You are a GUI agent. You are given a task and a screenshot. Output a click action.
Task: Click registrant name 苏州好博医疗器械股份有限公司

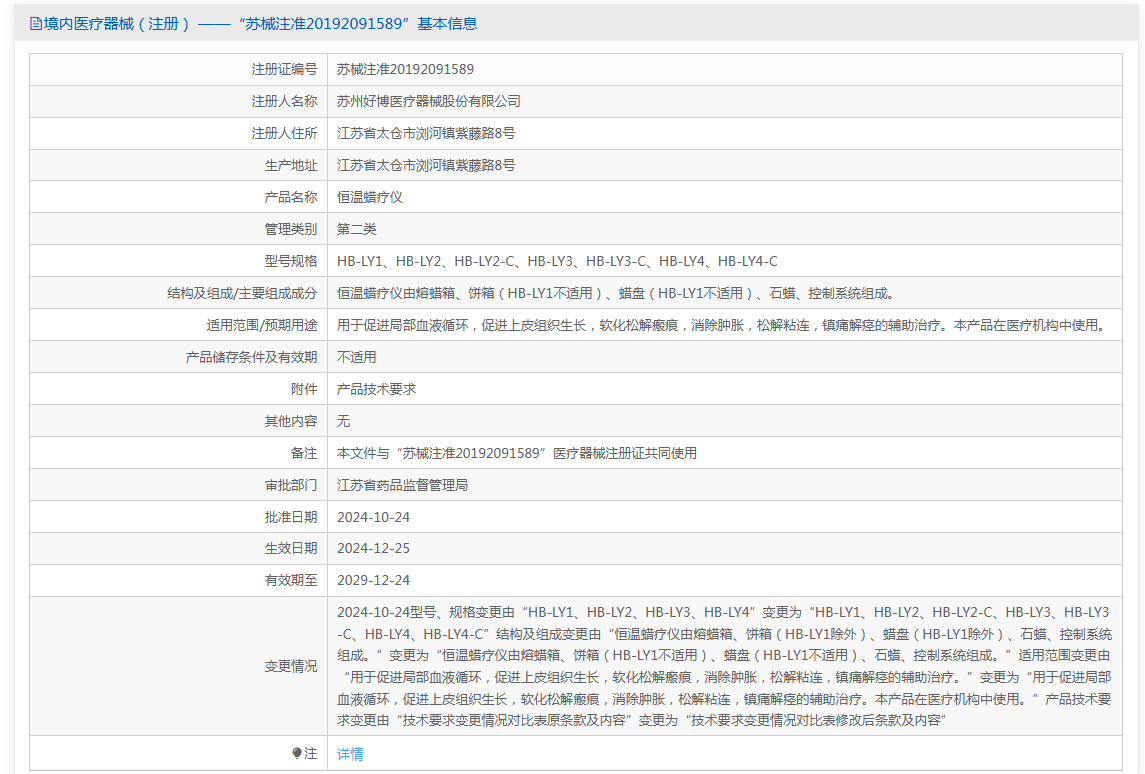point(428,101)
